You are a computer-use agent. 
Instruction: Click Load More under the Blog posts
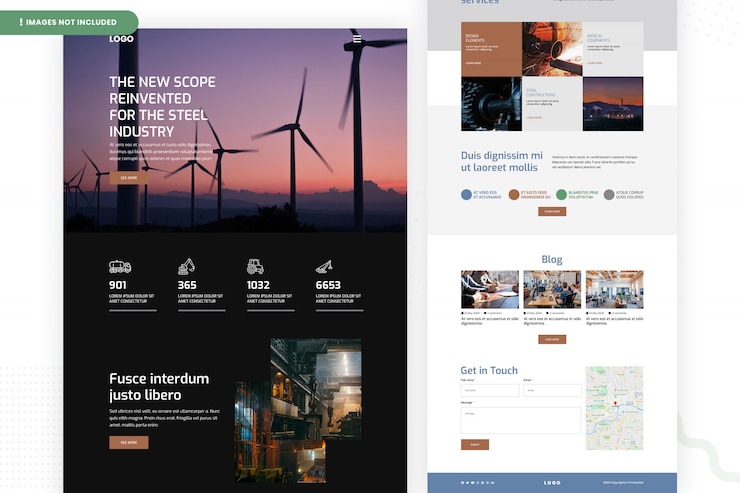[552, 339]
